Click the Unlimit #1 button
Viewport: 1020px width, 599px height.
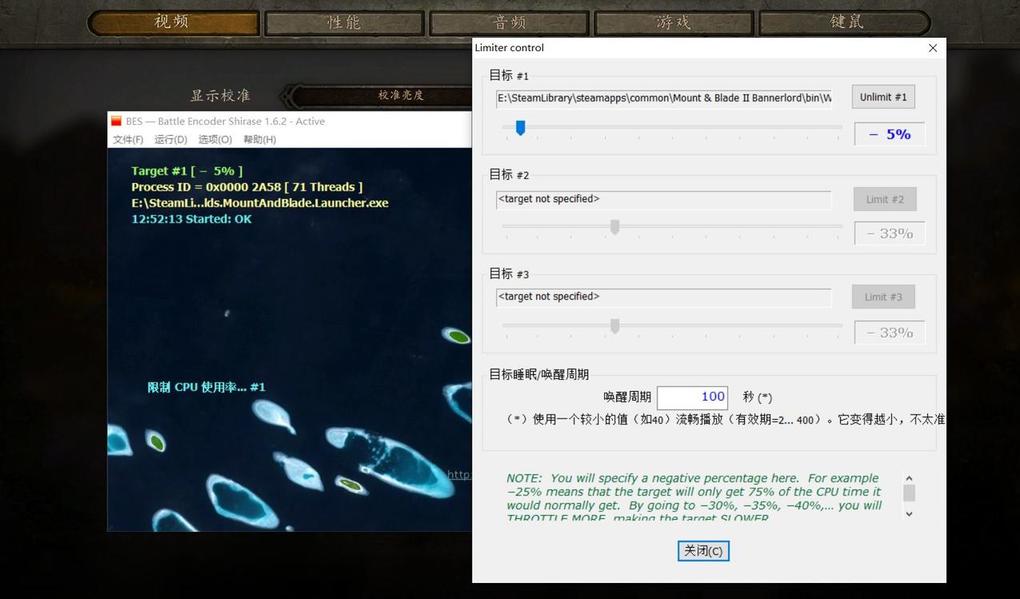[x=883, y=97]
